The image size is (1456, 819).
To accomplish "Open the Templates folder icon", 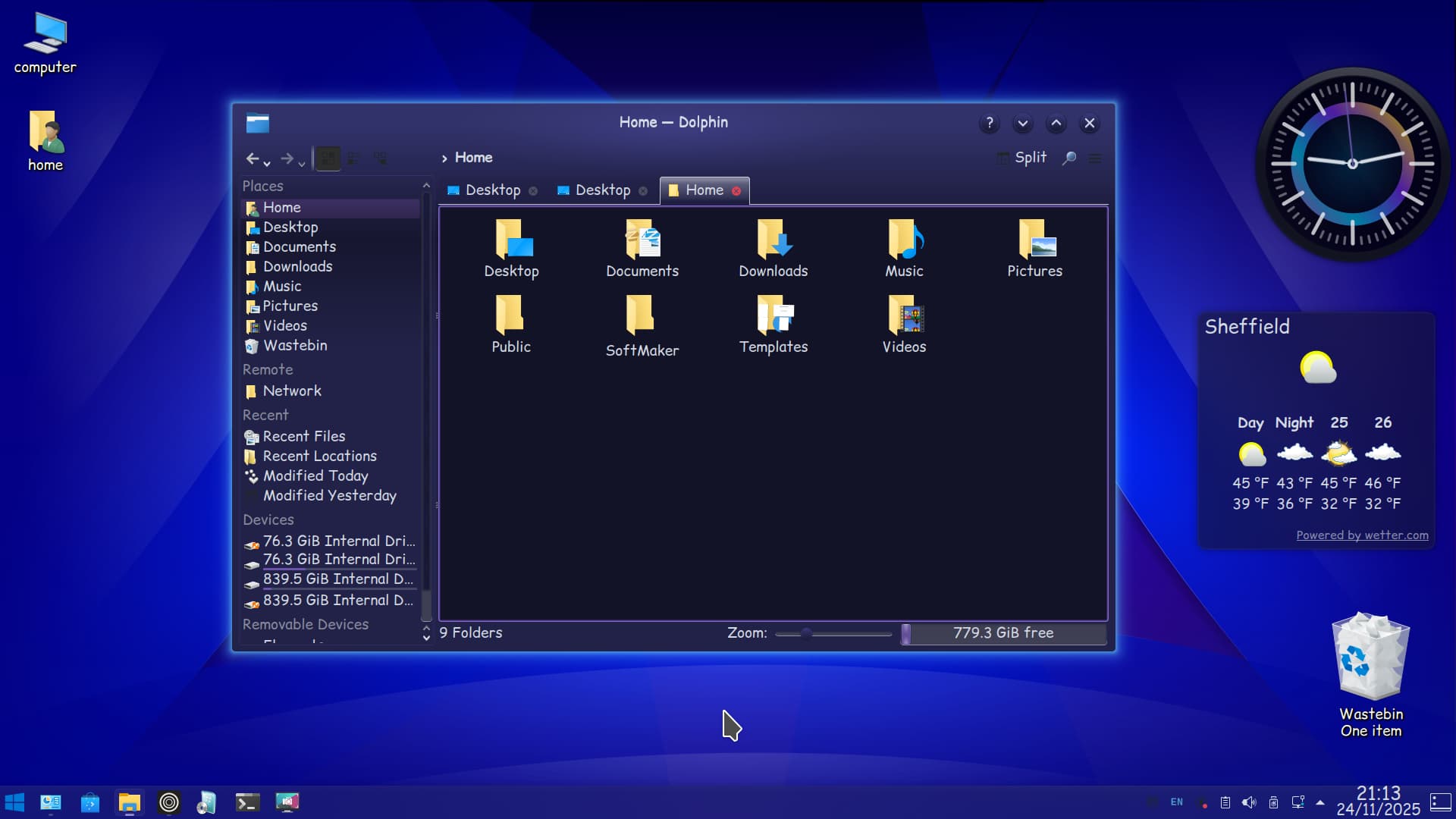I will click(773, 315).
